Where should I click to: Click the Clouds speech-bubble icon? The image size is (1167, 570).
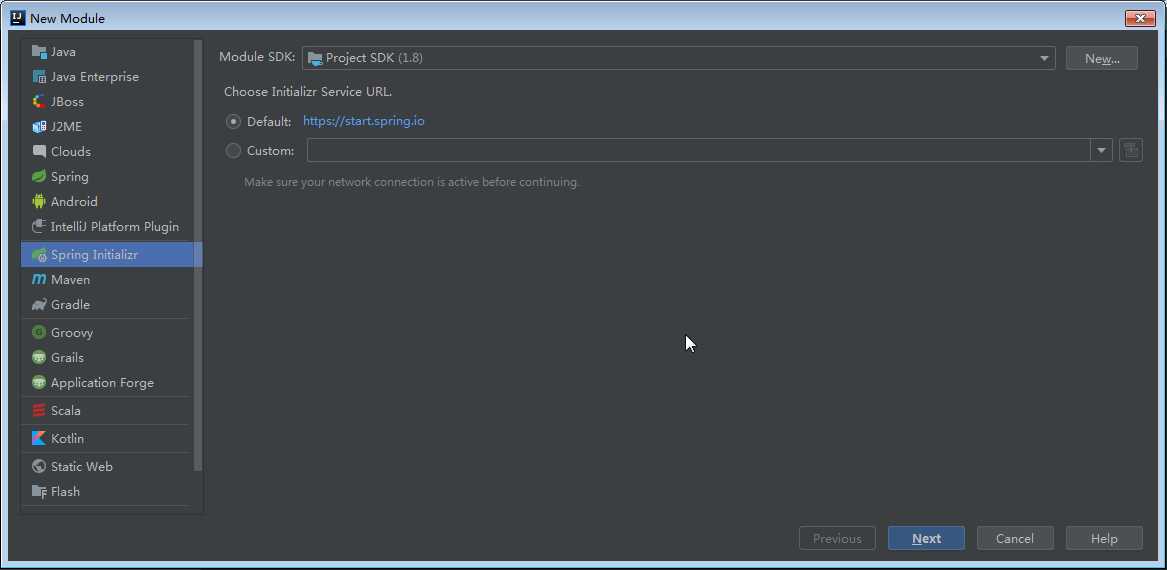39,152
